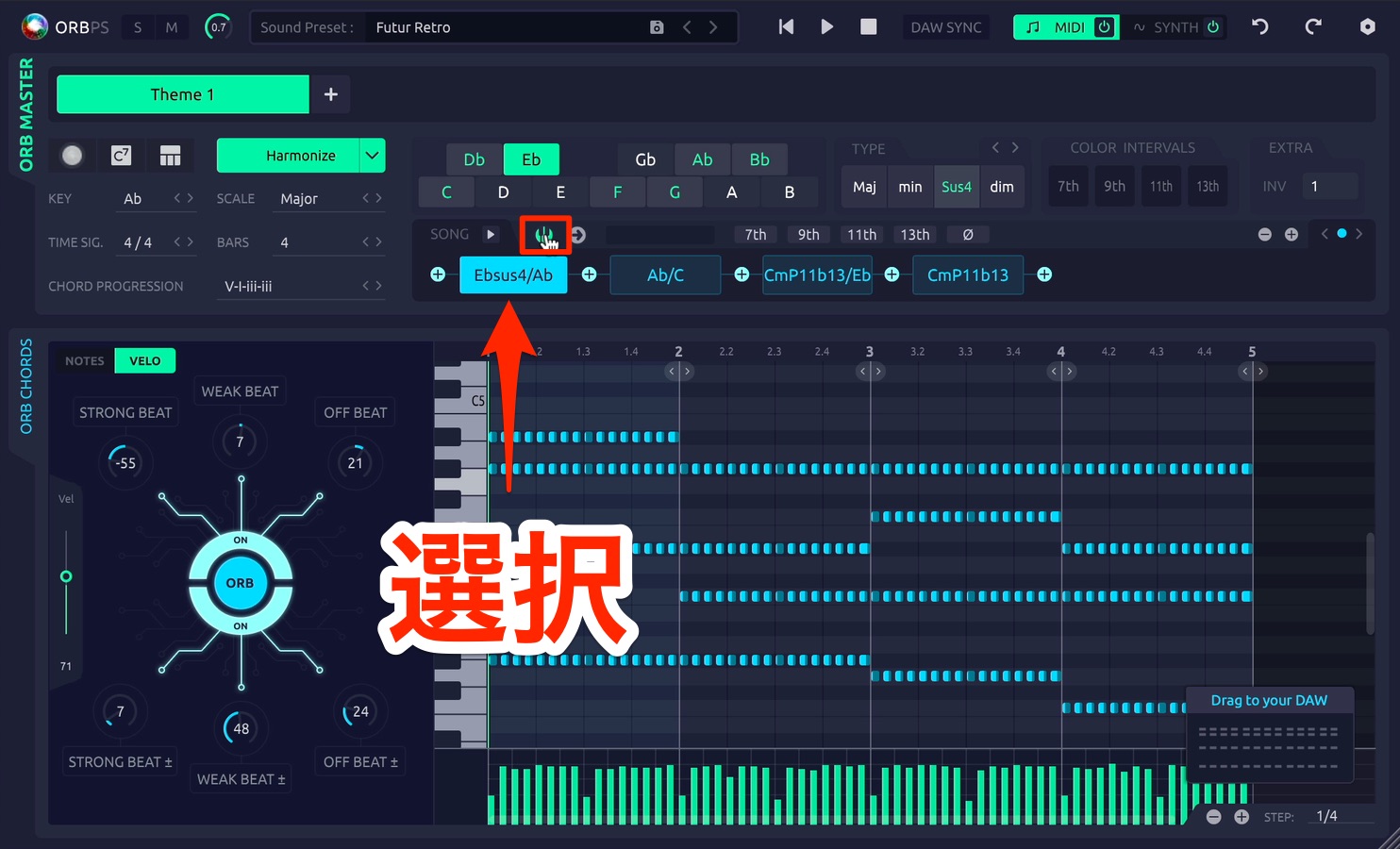This screenshot has width=1400, height=849.
Task: Choose the dim chord type
Action: [x=1002, y=187]
